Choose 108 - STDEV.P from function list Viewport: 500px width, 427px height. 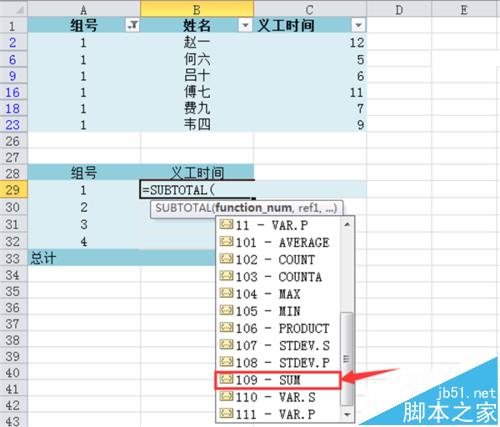coord(278,363)
